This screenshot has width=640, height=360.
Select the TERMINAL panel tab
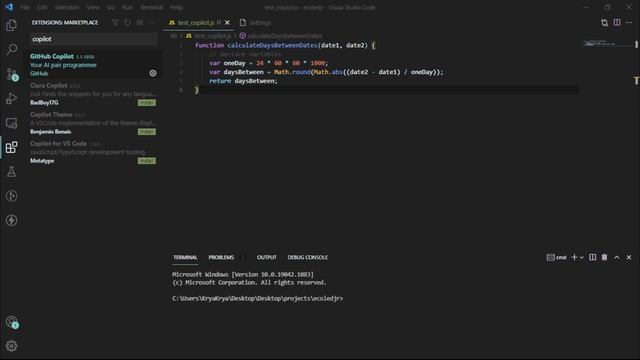[185, 257]
